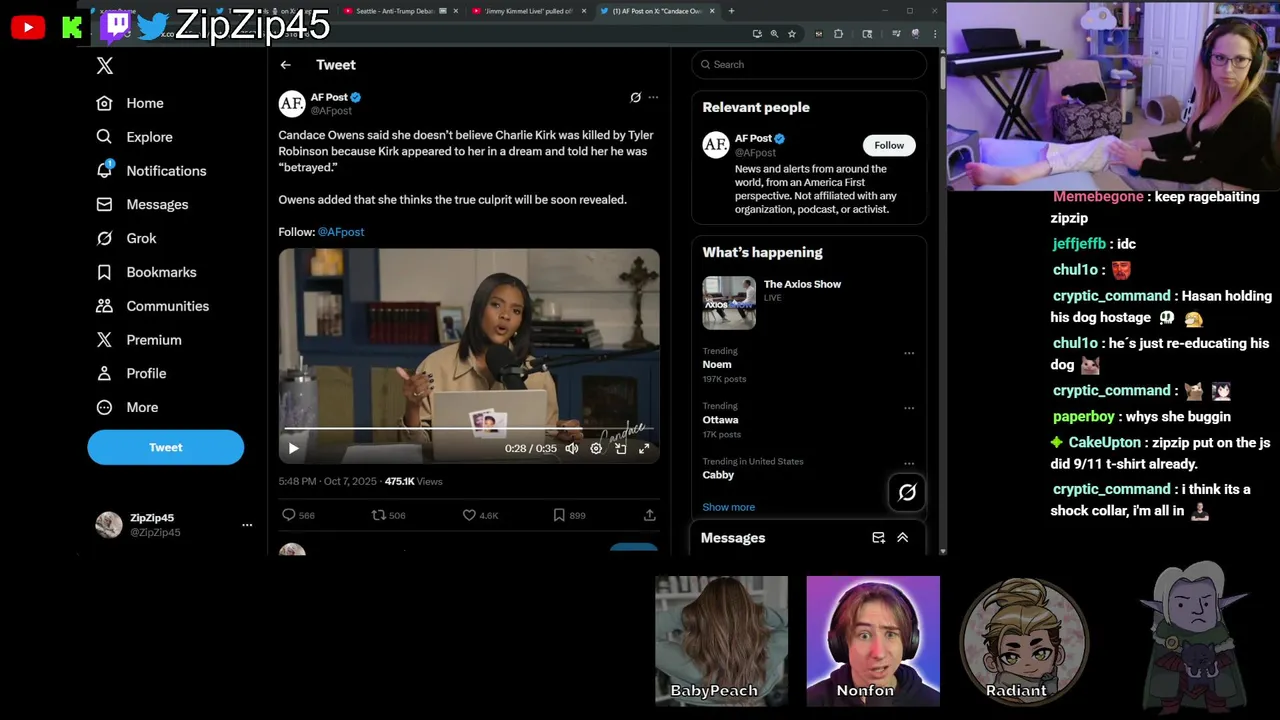The width and height of the screenshot is (1280, 720).
Task: Click the Twitch logo in stream overlay
Action: [x=116, y=25]
